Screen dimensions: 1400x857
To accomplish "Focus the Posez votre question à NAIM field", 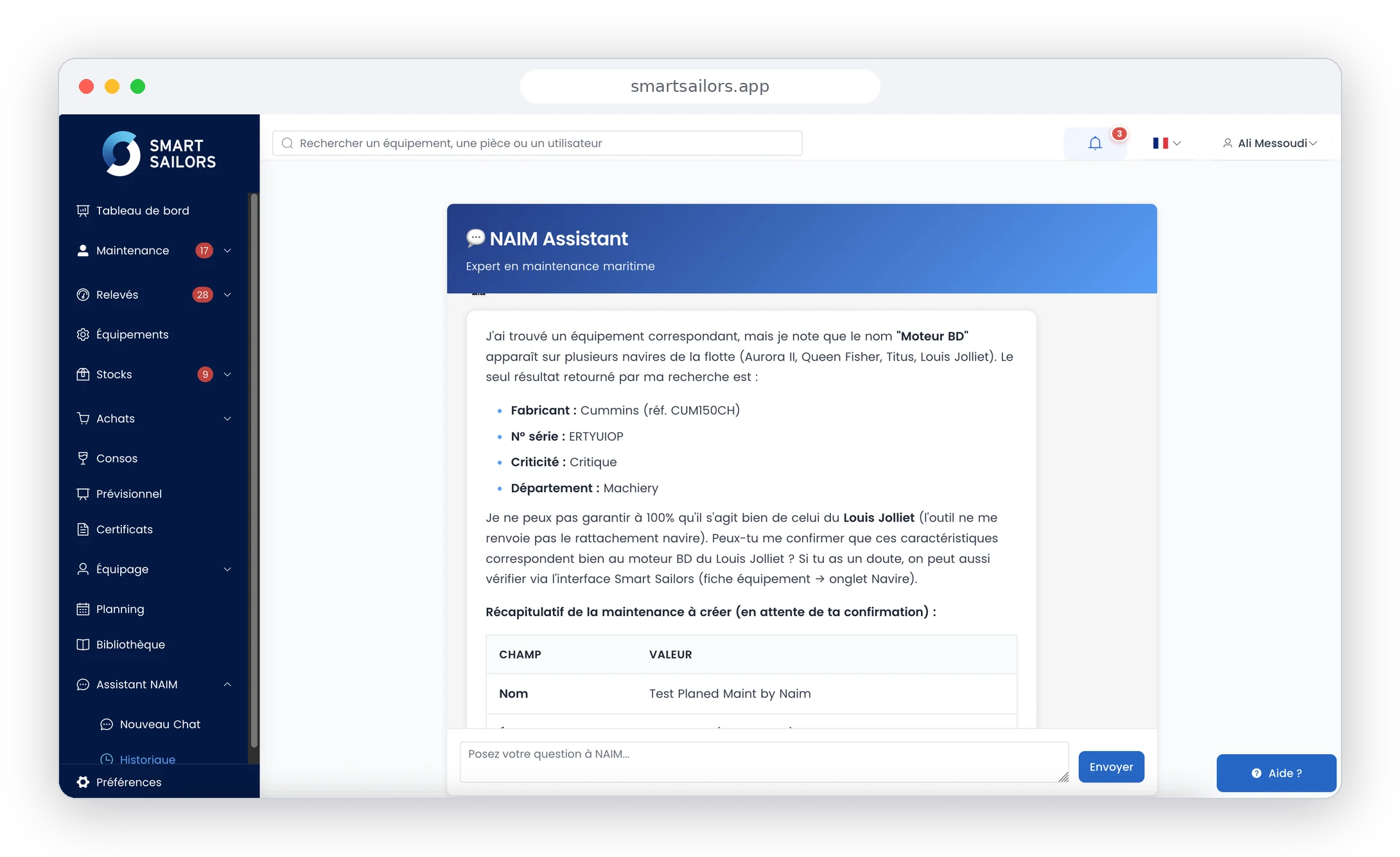I will click(764, 762).
